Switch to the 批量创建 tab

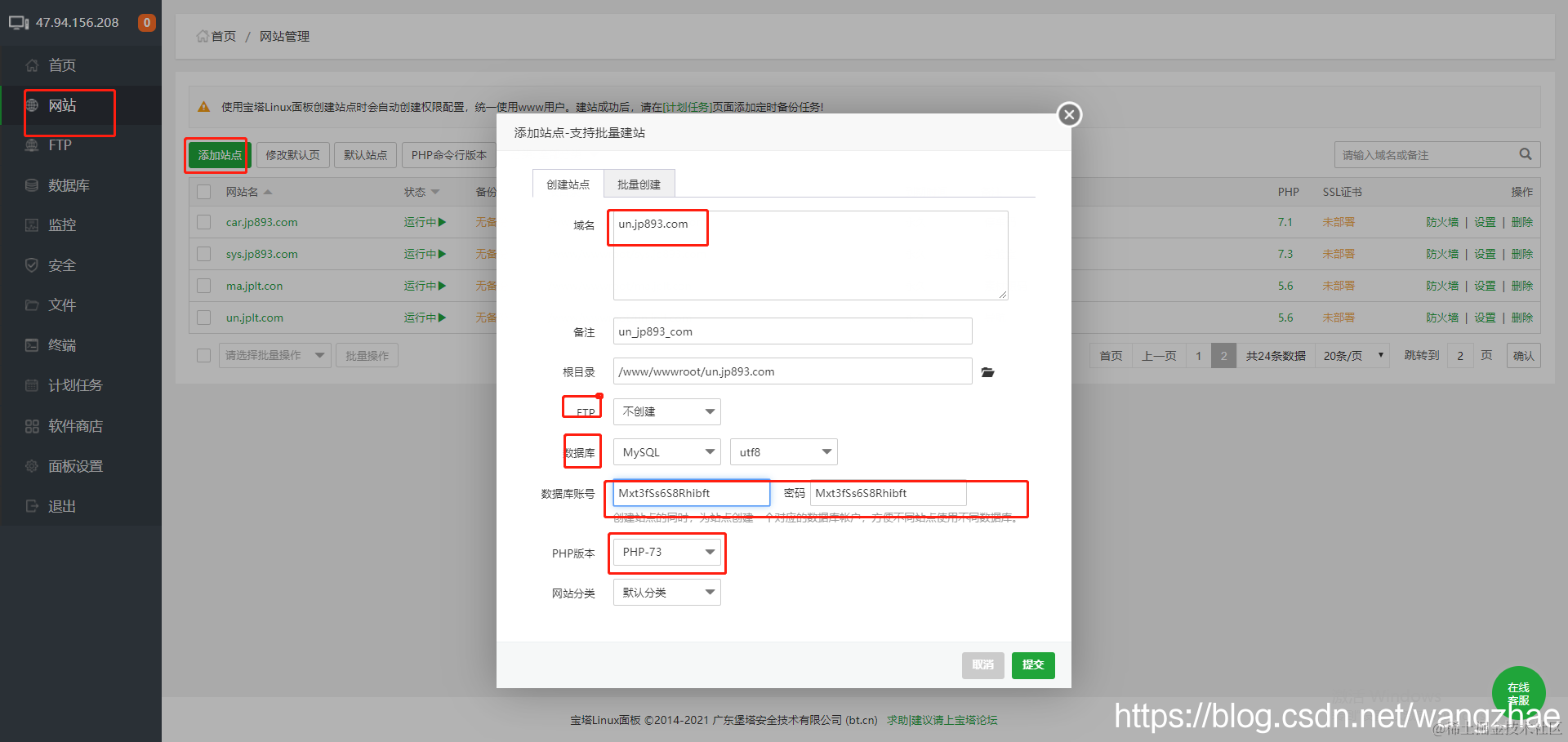(x=639, y=184)
